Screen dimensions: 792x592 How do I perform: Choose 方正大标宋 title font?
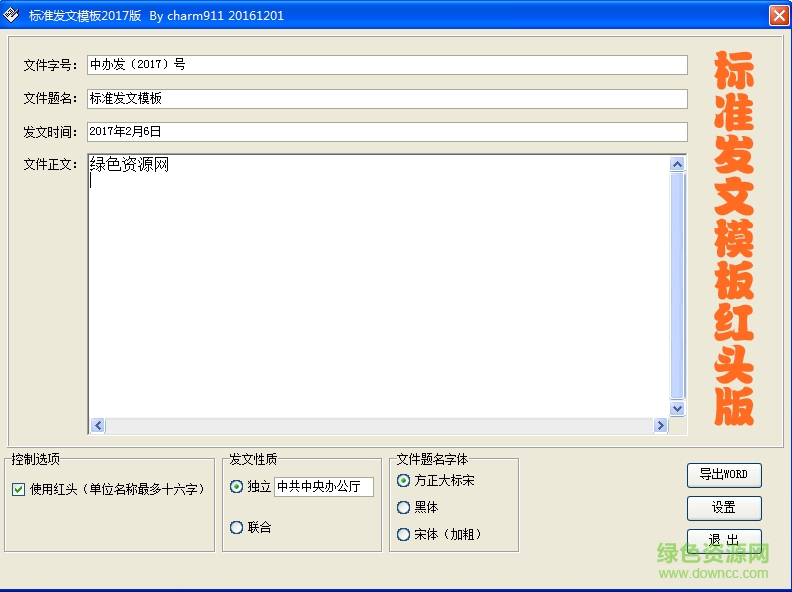click(403, 480)
